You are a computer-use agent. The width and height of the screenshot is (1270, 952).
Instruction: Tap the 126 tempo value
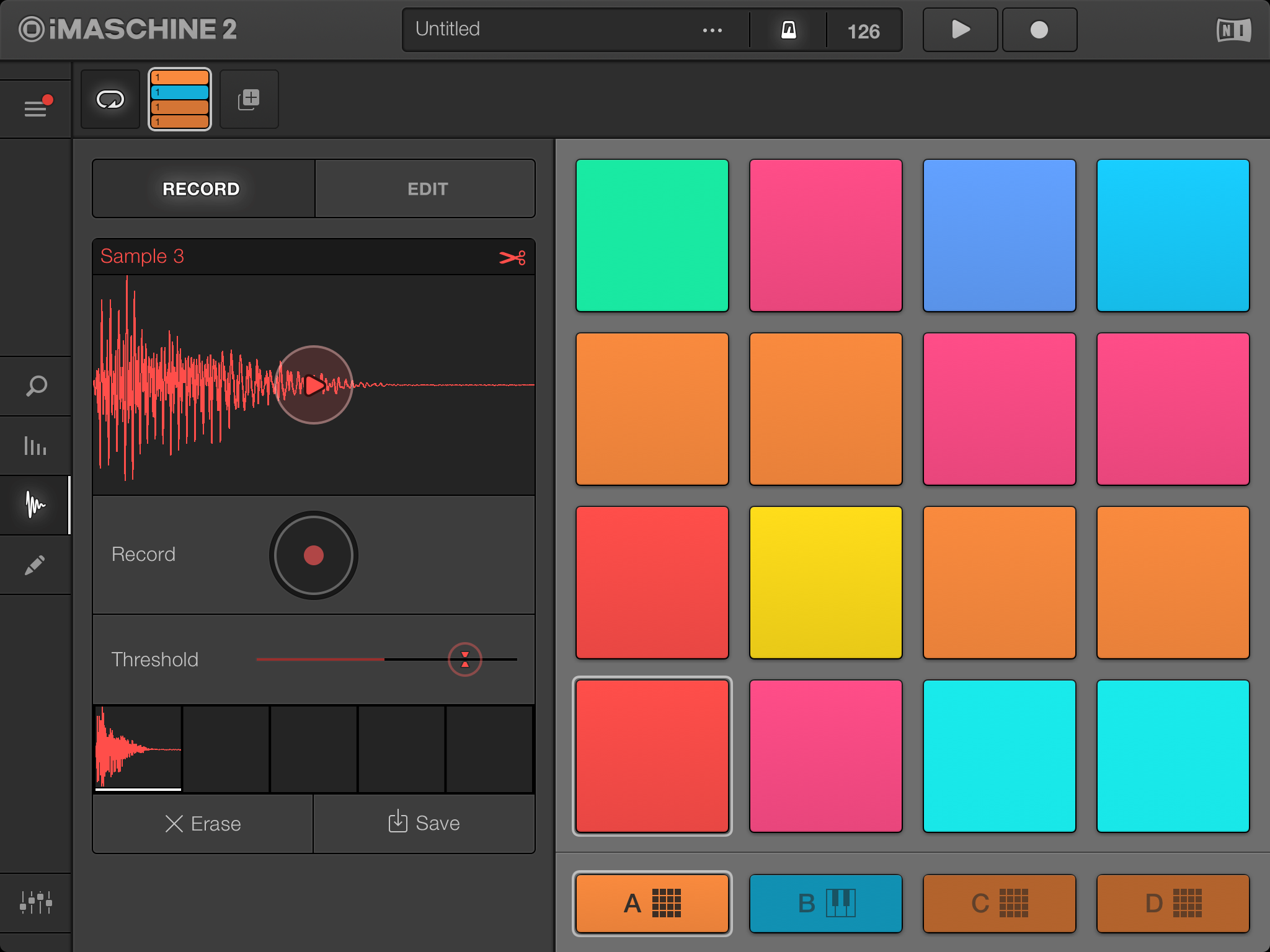point(864,31)
